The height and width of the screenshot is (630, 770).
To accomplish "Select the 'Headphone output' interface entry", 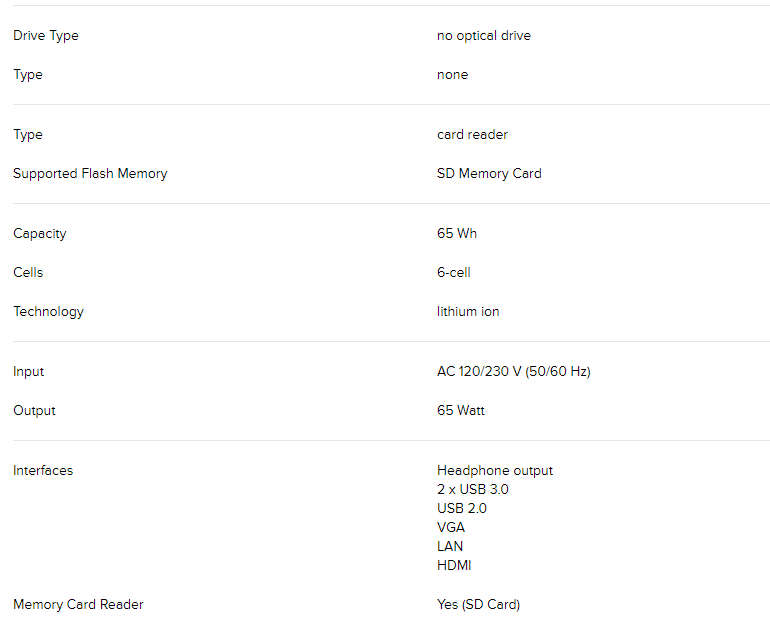I will [x=495, y=471].
